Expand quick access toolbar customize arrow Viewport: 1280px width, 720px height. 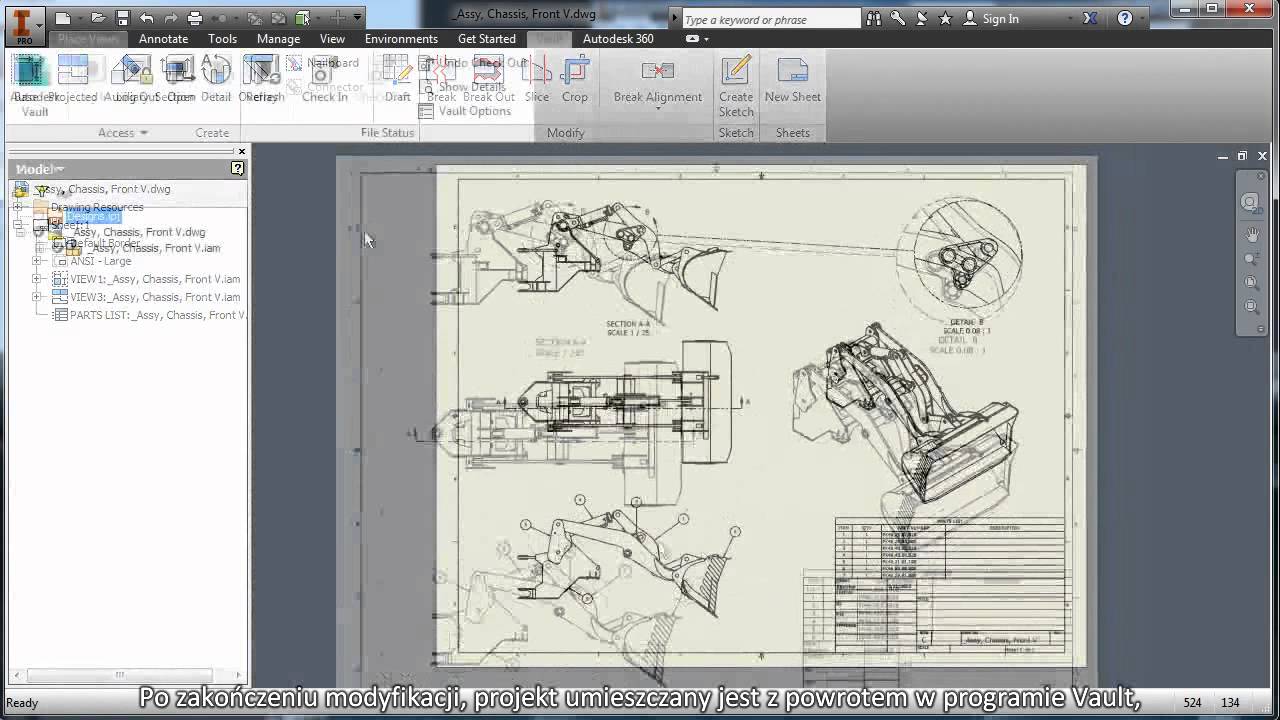tap(357, 18)
